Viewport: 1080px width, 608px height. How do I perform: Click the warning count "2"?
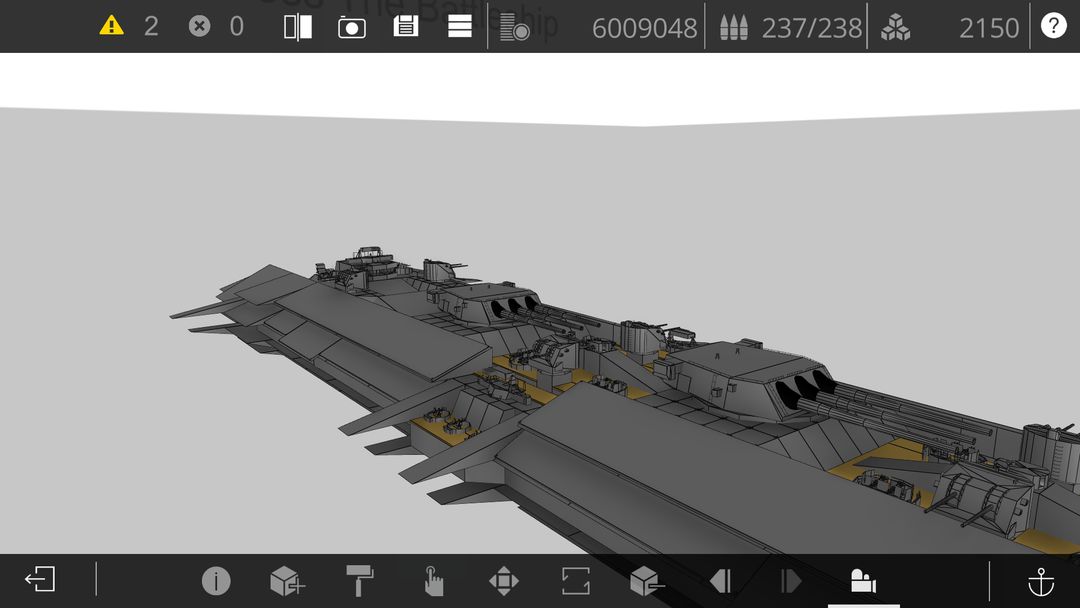point(151,27)
